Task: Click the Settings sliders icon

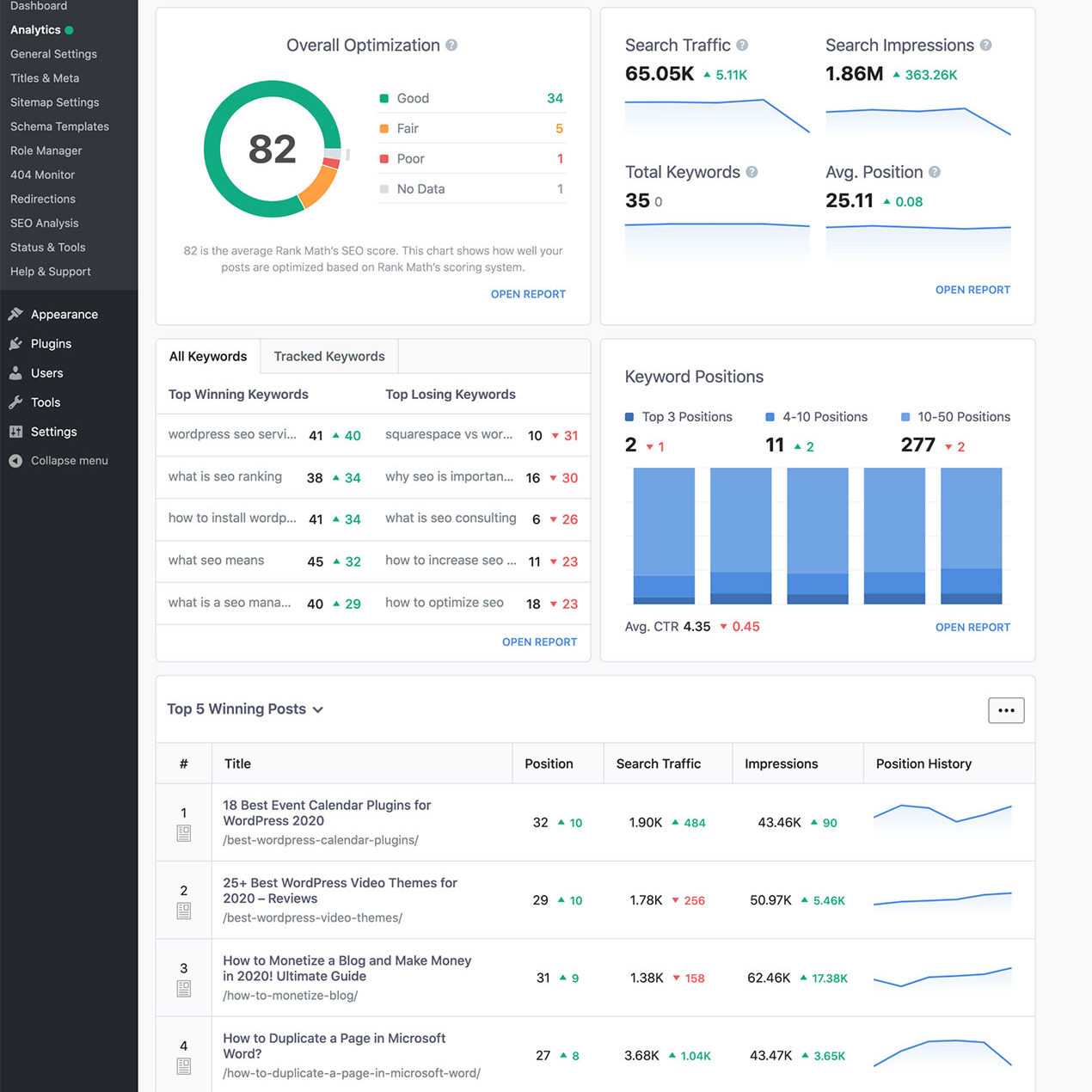Action: pos(15,432)
